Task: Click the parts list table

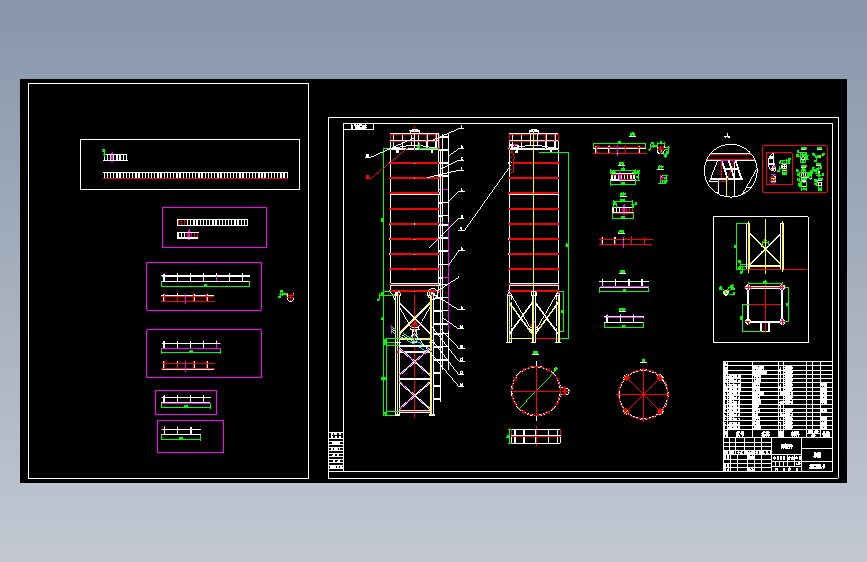Action: point(777,399)
